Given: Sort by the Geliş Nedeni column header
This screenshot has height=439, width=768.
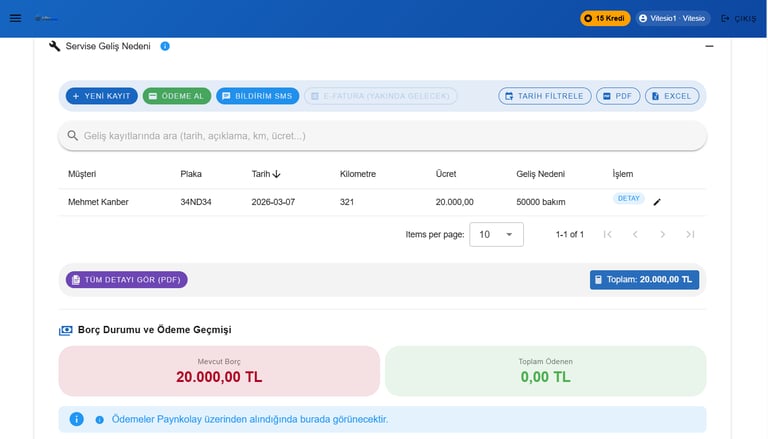Looking at the screenshot, I should click(x=540, y=174).
